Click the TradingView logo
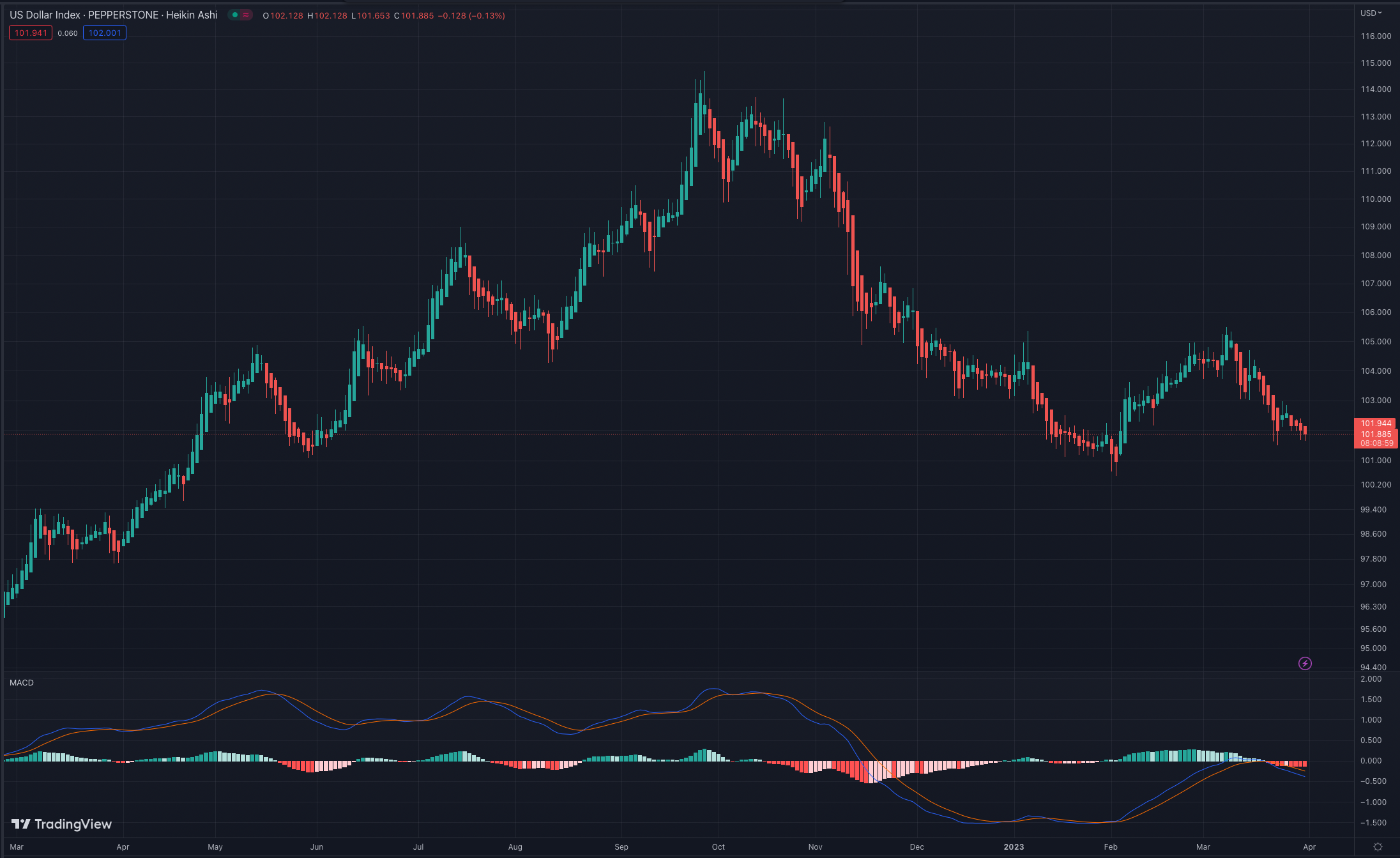 61,824
